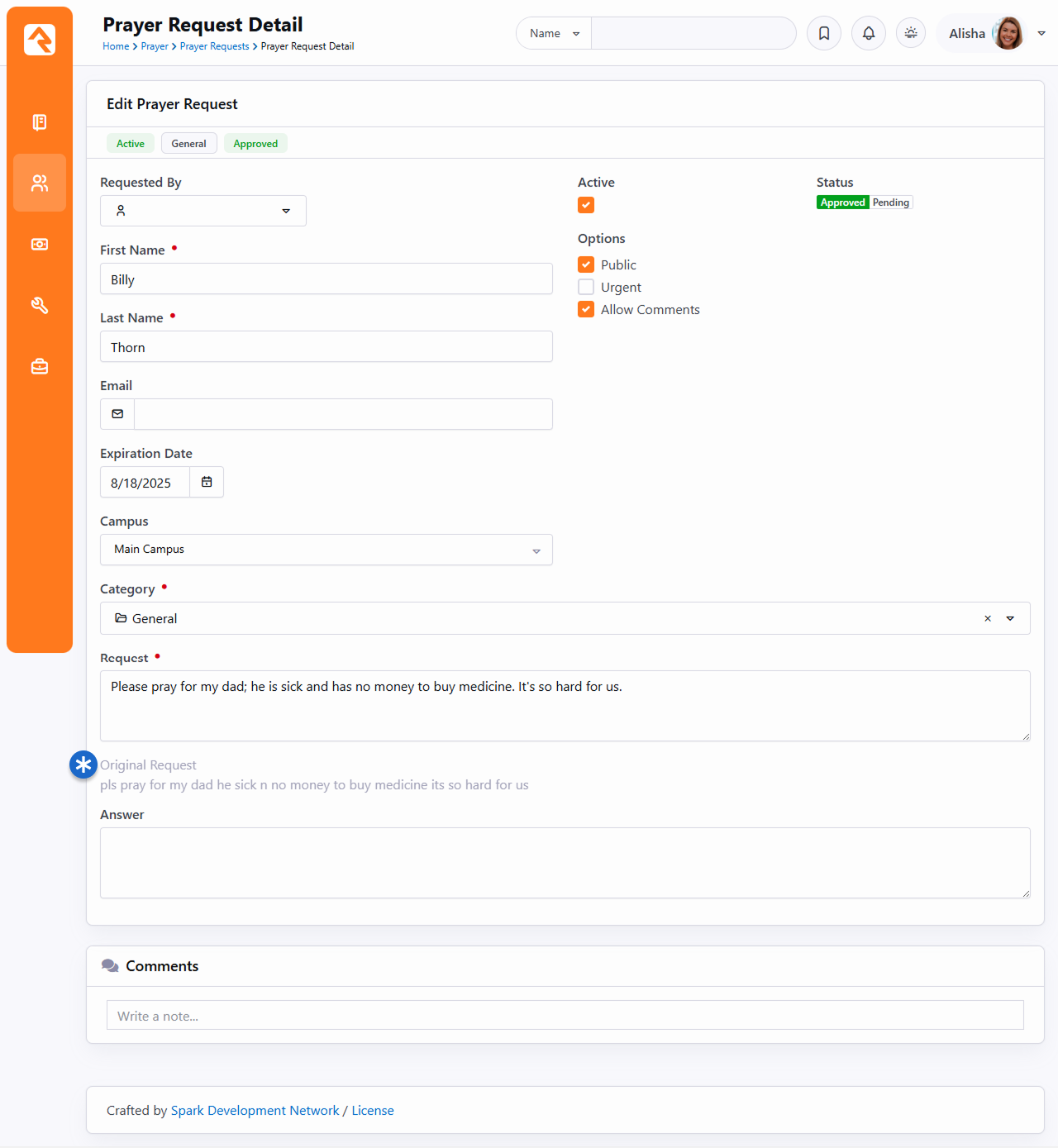Open the Finance money icon in sidebar
Image resolution: width=1058 pixels, height=1148 pixels.
tap(39, 245)
